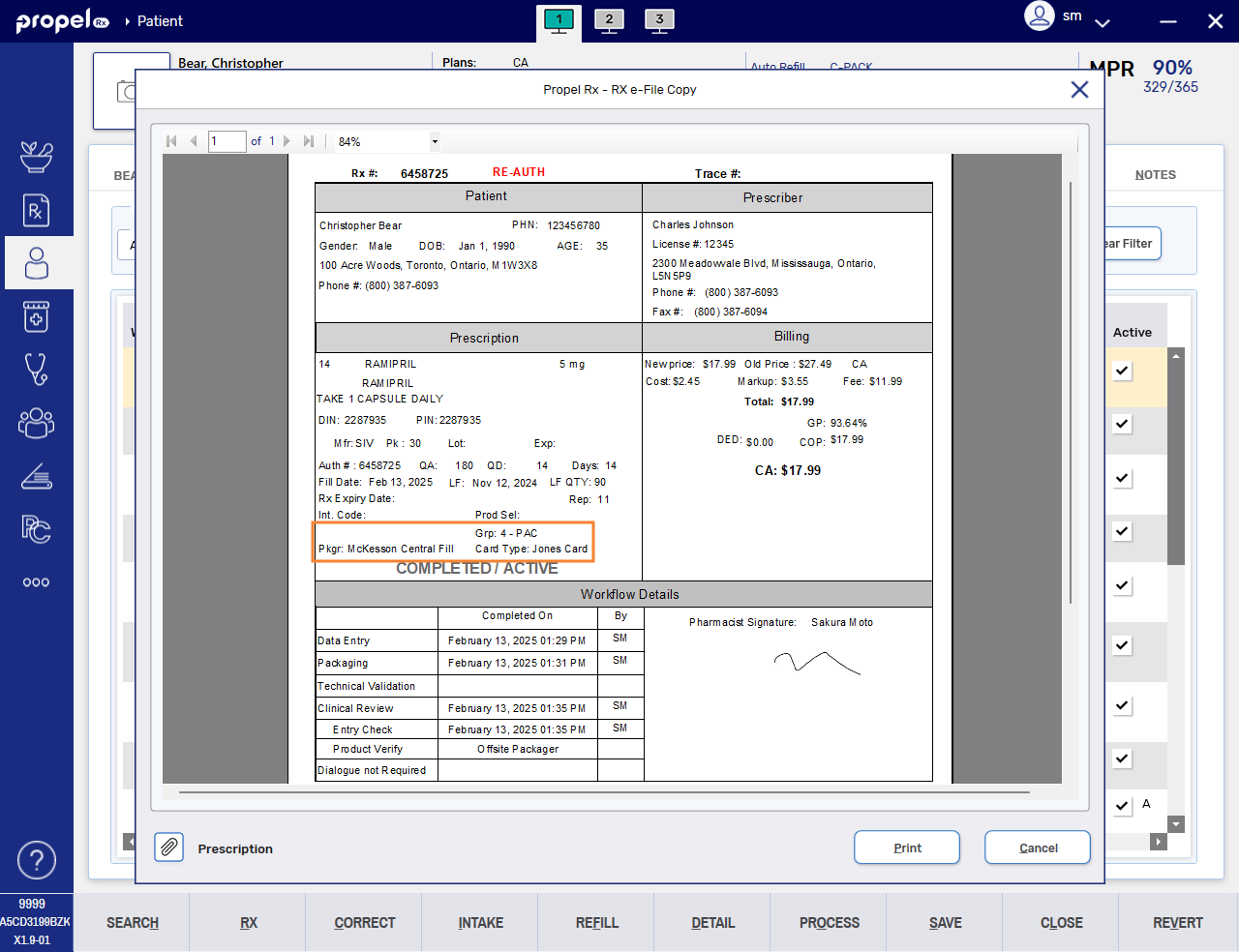The height and width of the screenshot is (952, 1239).
Task: Go to previous page of report
Action: pos(194,141)
